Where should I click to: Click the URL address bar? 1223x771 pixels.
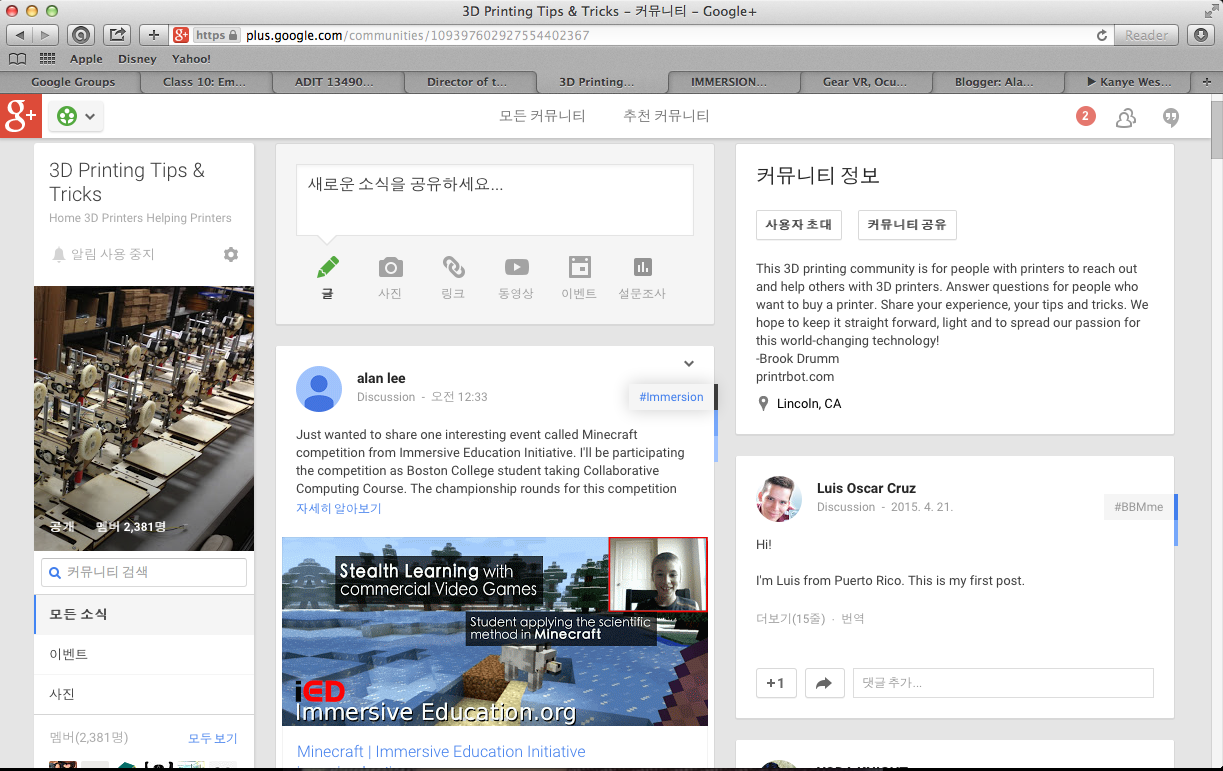(x=640, y=35)
